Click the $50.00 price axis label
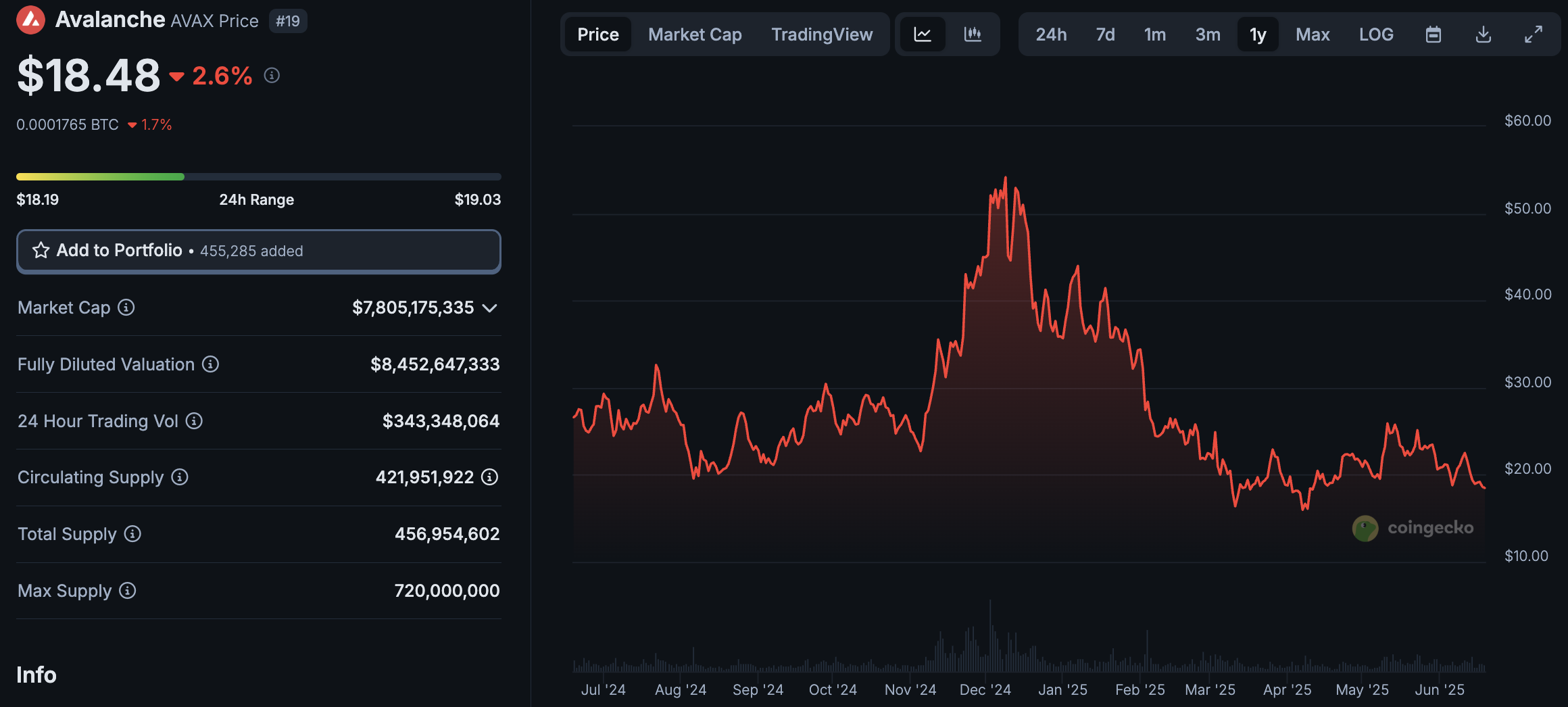The image size is (1568, 707). coord(1527,208)
